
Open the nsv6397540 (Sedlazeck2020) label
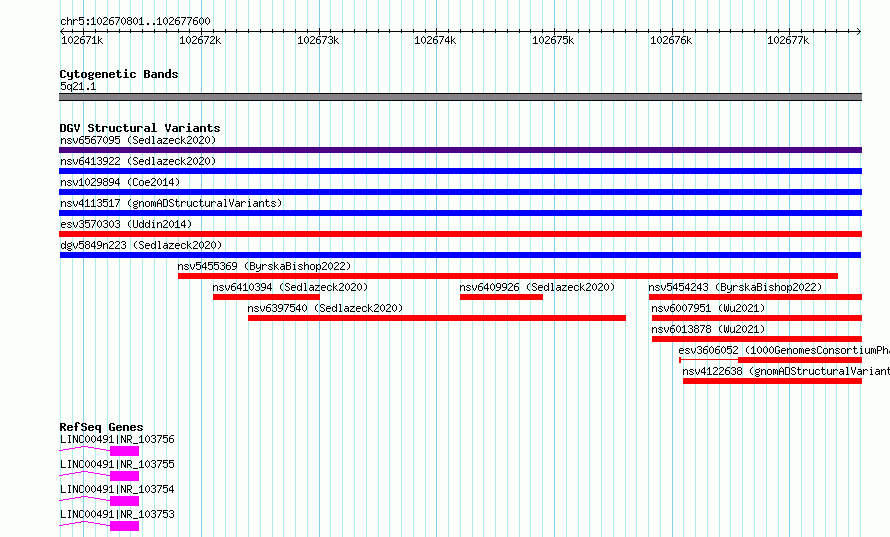[325, 308]
